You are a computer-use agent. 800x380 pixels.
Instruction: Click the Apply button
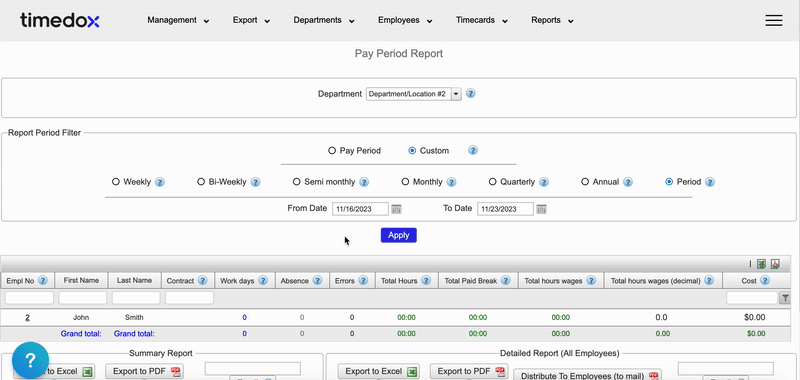coord(398,235)
